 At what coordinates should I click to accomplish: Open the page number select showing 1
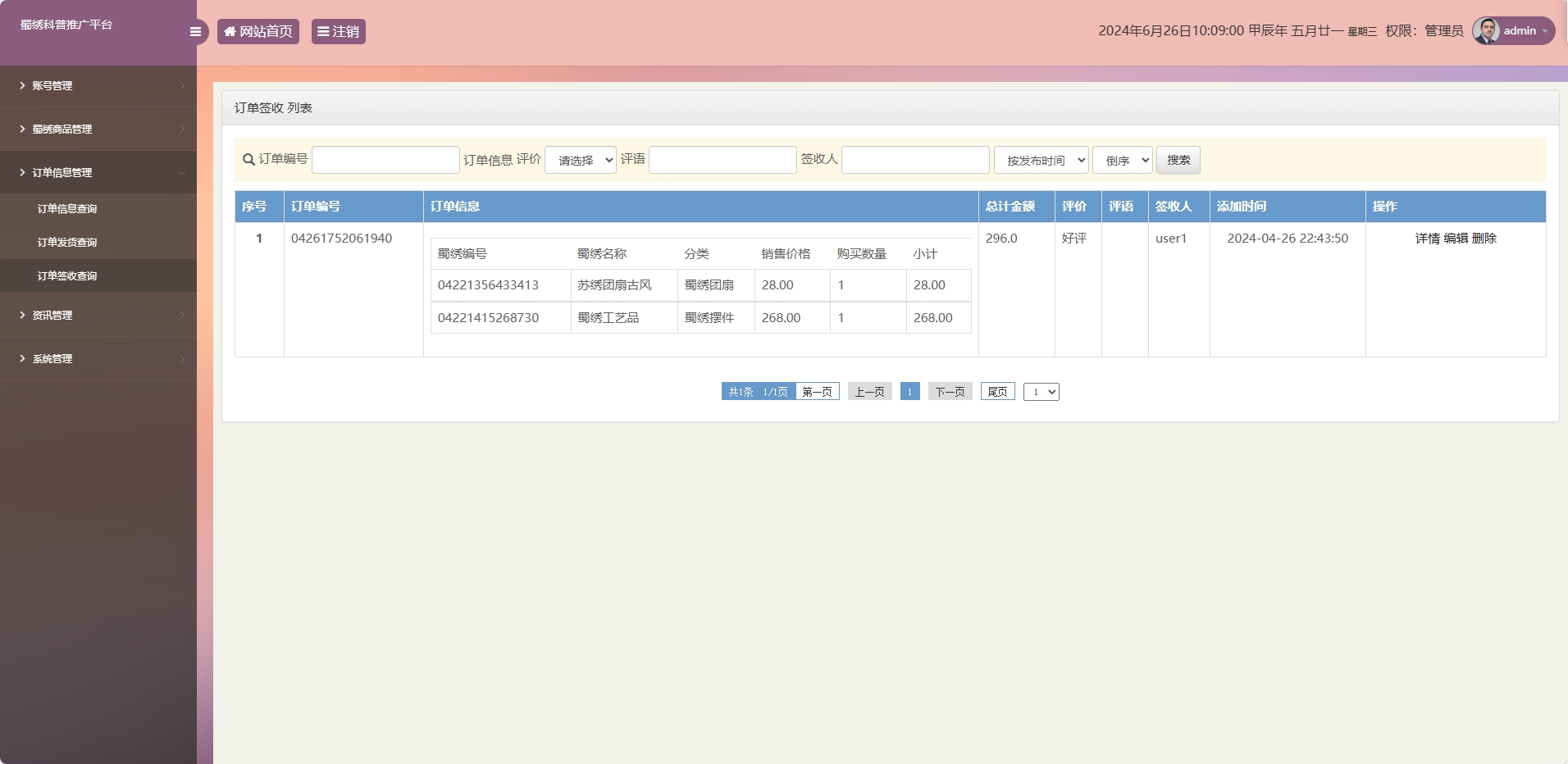1042,392
